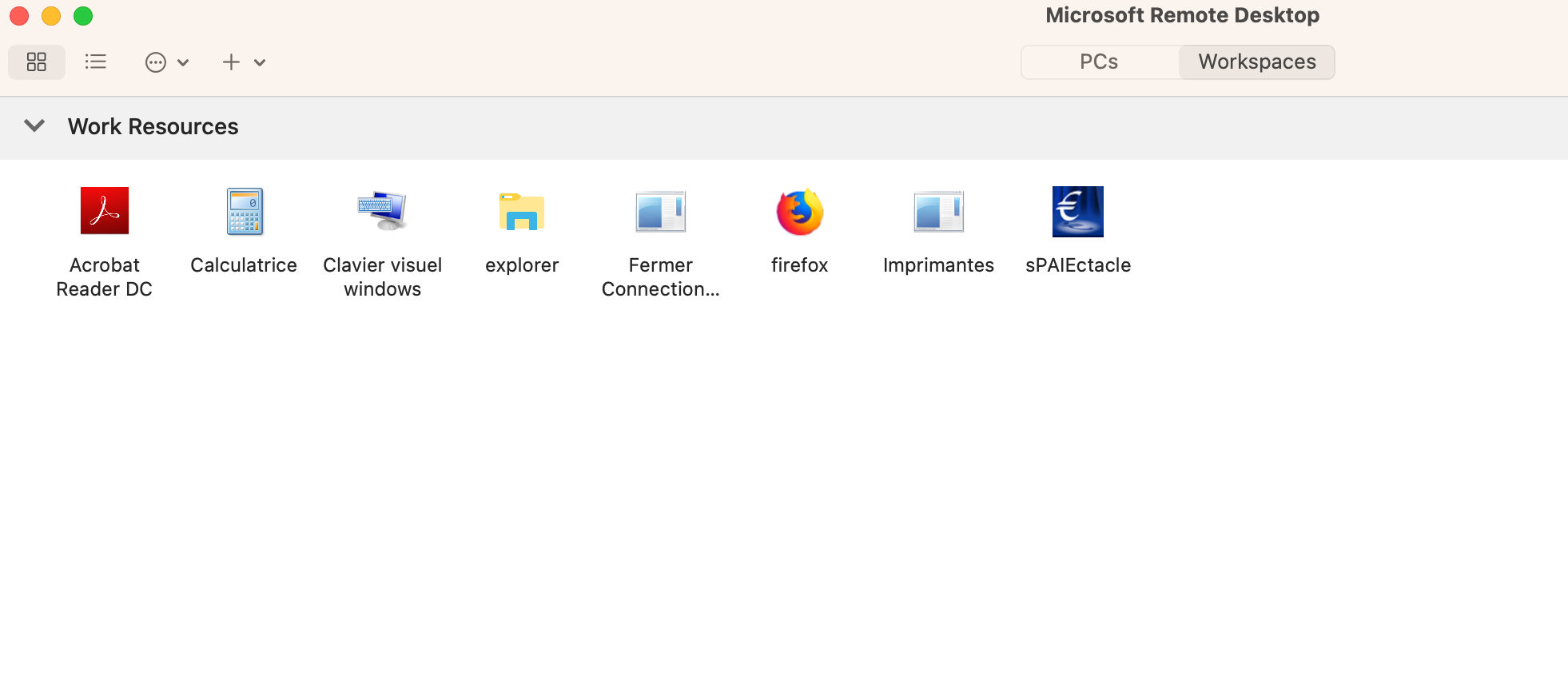
Task: Switch to the PCs tab
Action: coord(1099,62)
